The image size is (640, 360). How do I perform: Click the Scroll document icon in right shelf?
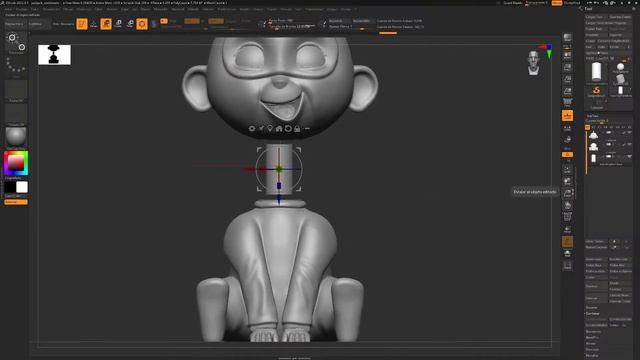click(x=567, y=55)
